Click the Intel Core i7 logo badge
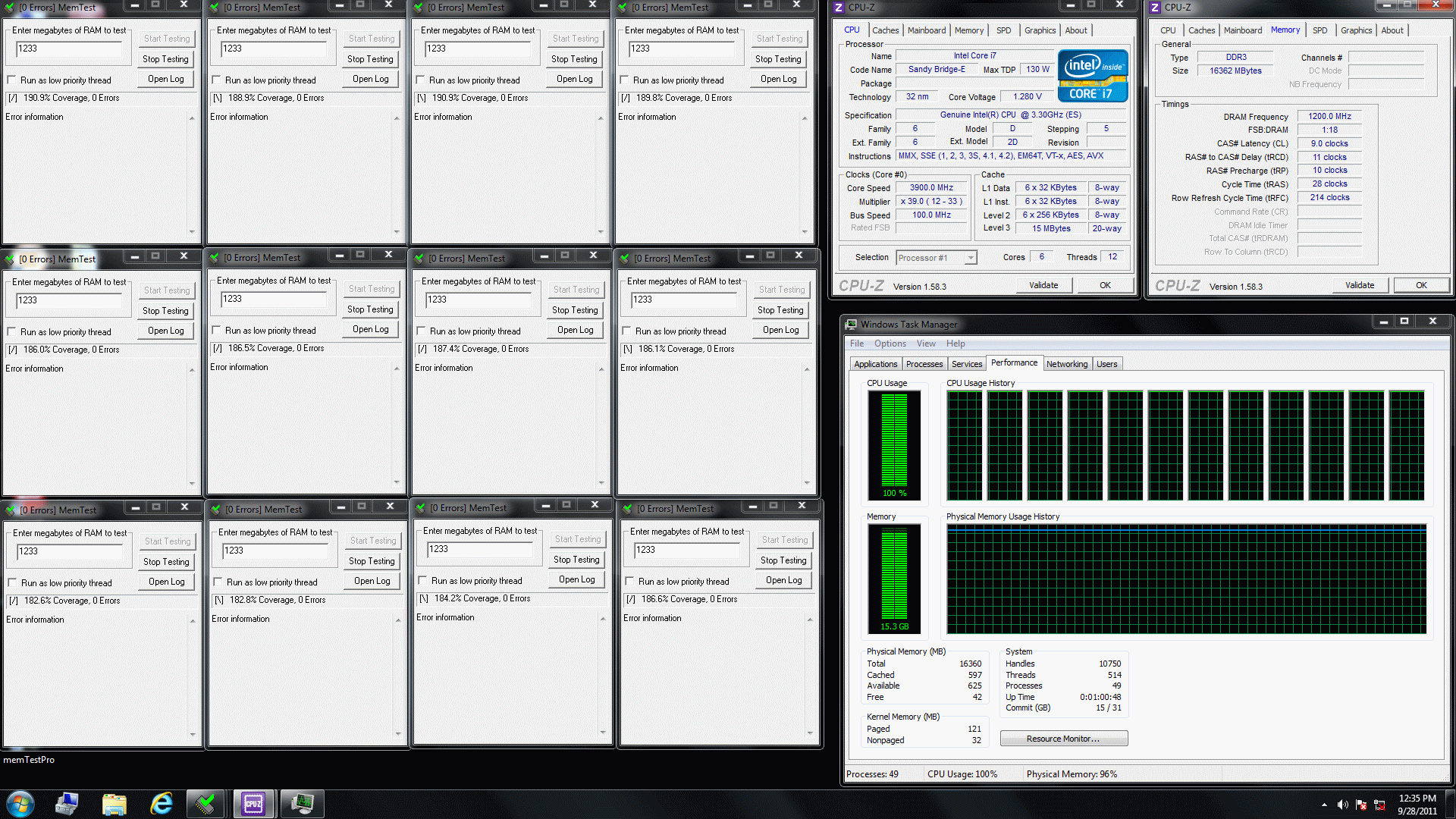1456x819 pixels. 1092,76
